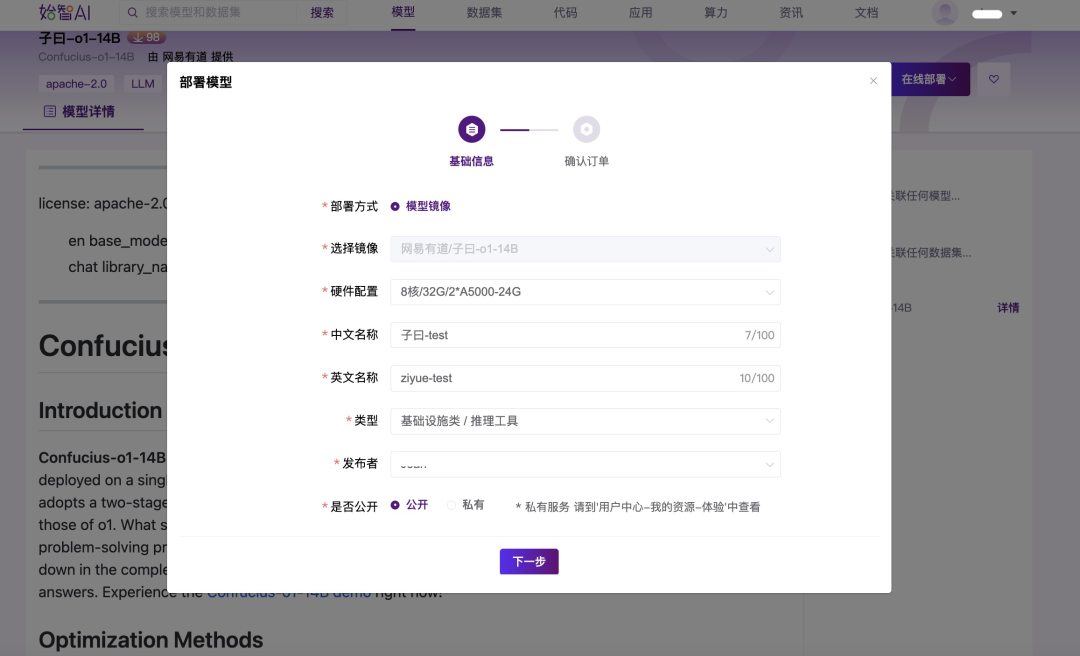Click the 模型详情 tab icon
Image resolution: width=1080 pixels, height=656 pixels.
(x=50, y=111)
